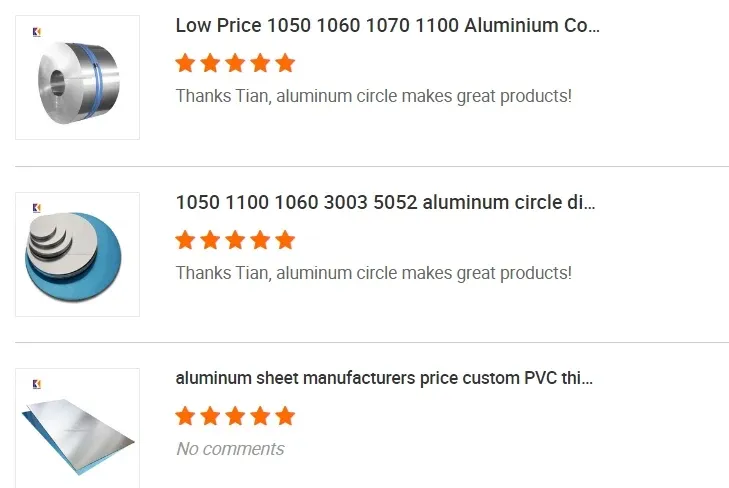Select third star of aluminum circle rating
This screenshot has height=488, width=729.
point(235,240)
